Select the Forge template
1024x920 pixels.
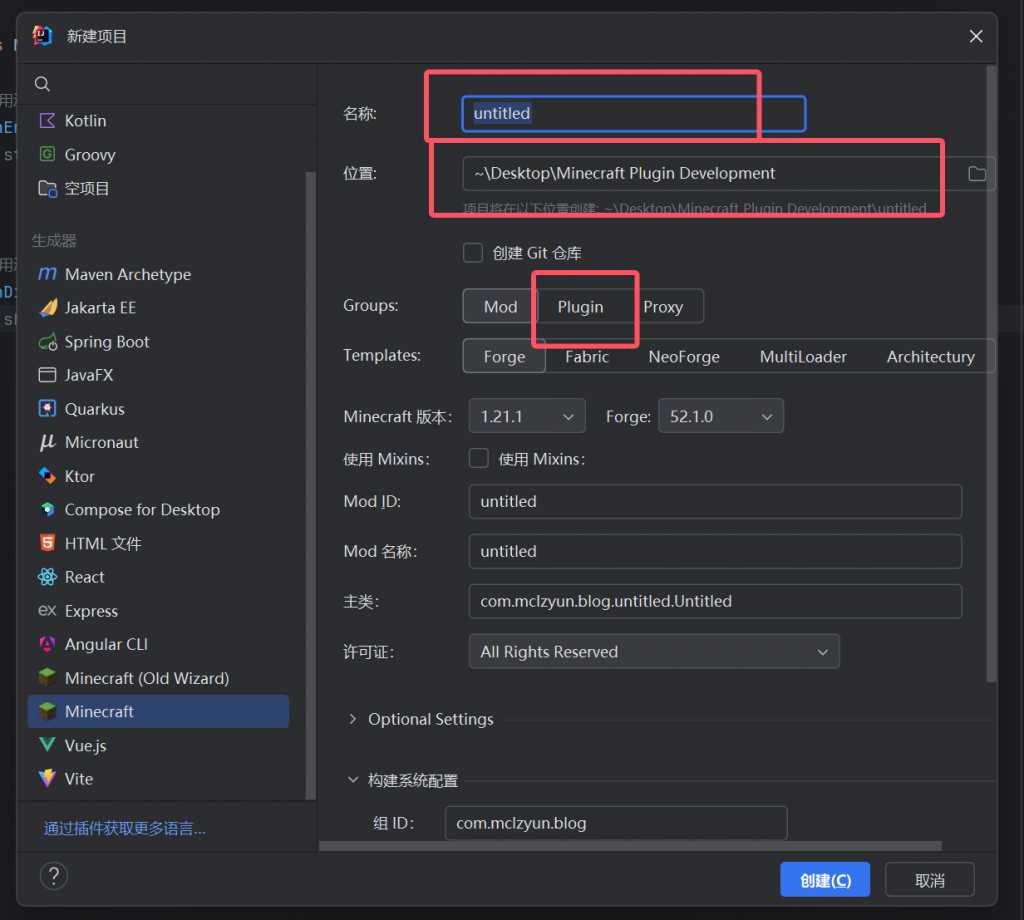tap(504, 357)
